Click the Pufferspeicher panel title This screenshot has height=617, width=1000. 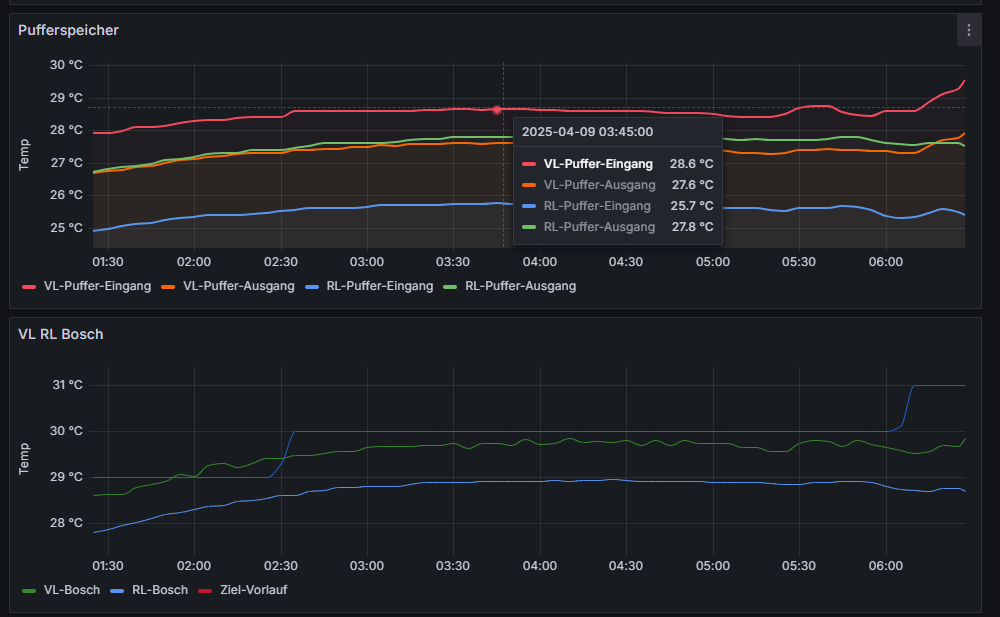[x=68, y=30]
